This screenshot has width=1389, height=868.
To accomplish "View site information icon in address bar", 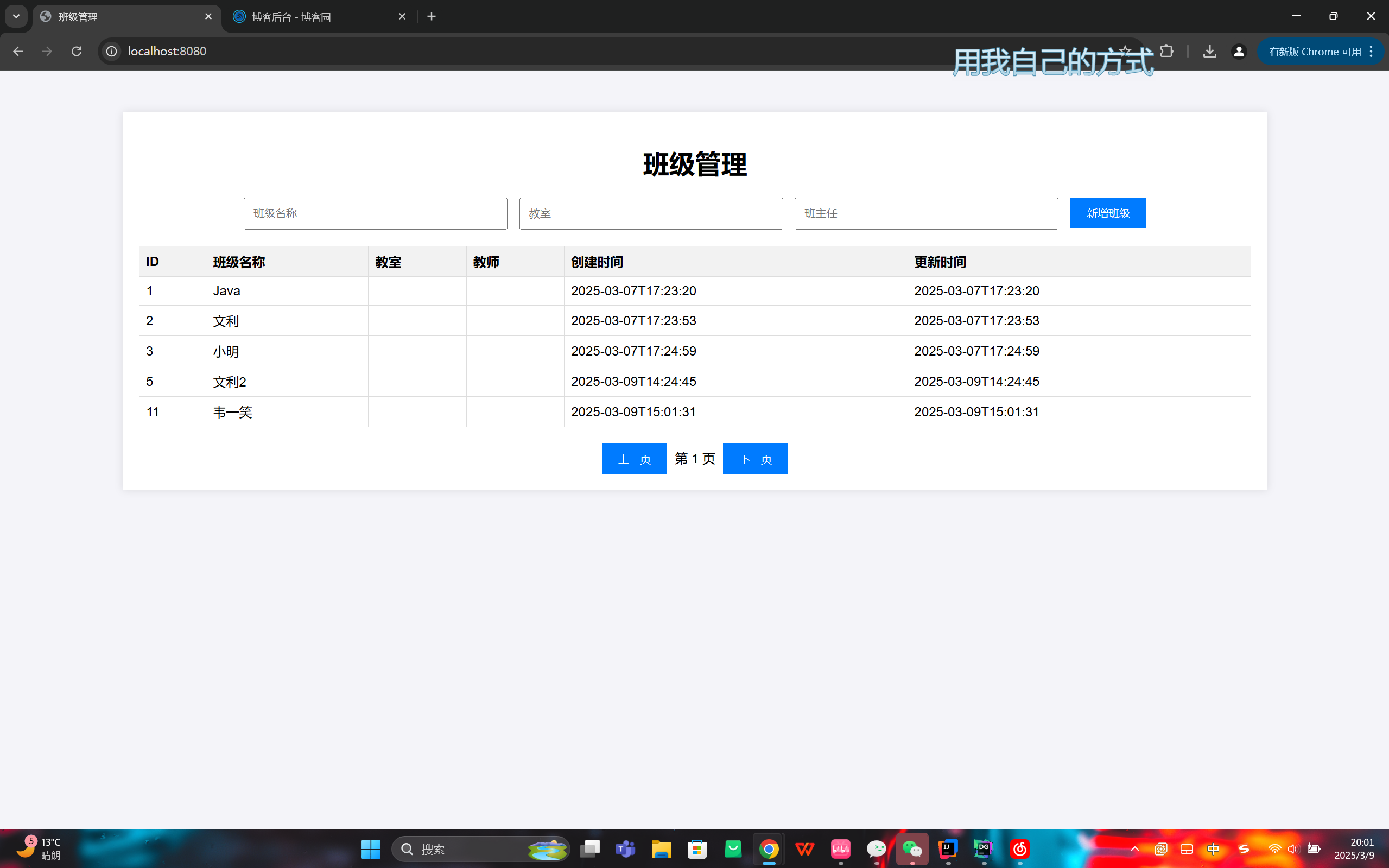I will point(111,51).
